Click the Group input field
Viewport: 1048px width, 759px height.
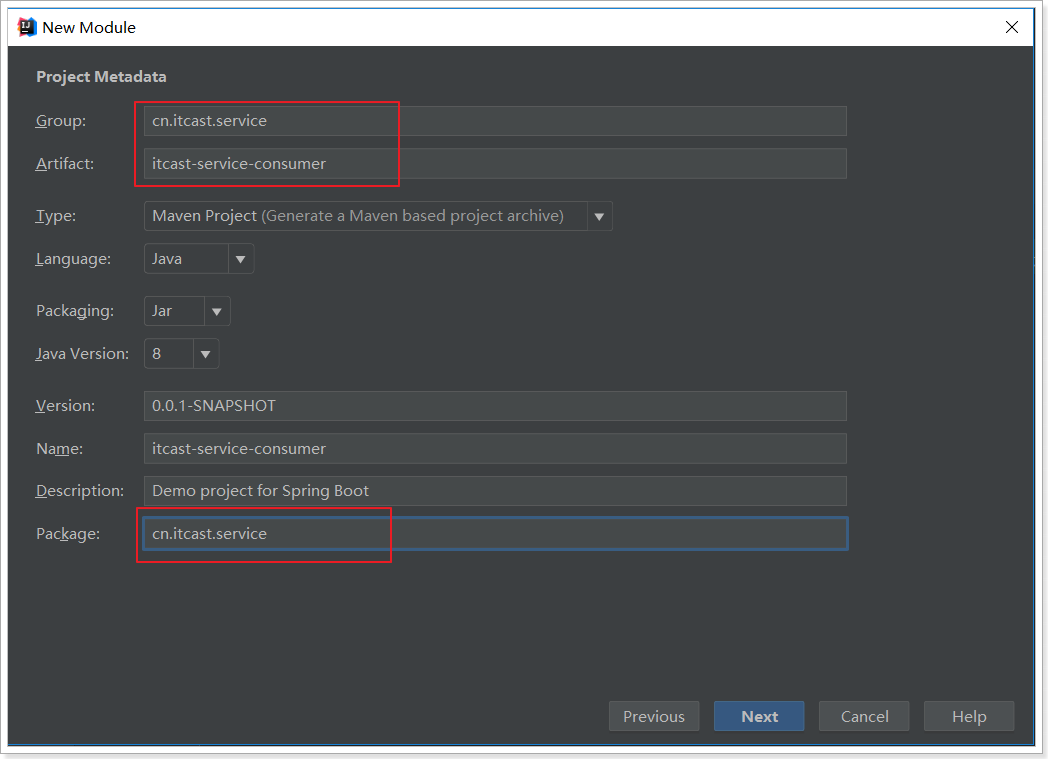click(x=495, y=121)
